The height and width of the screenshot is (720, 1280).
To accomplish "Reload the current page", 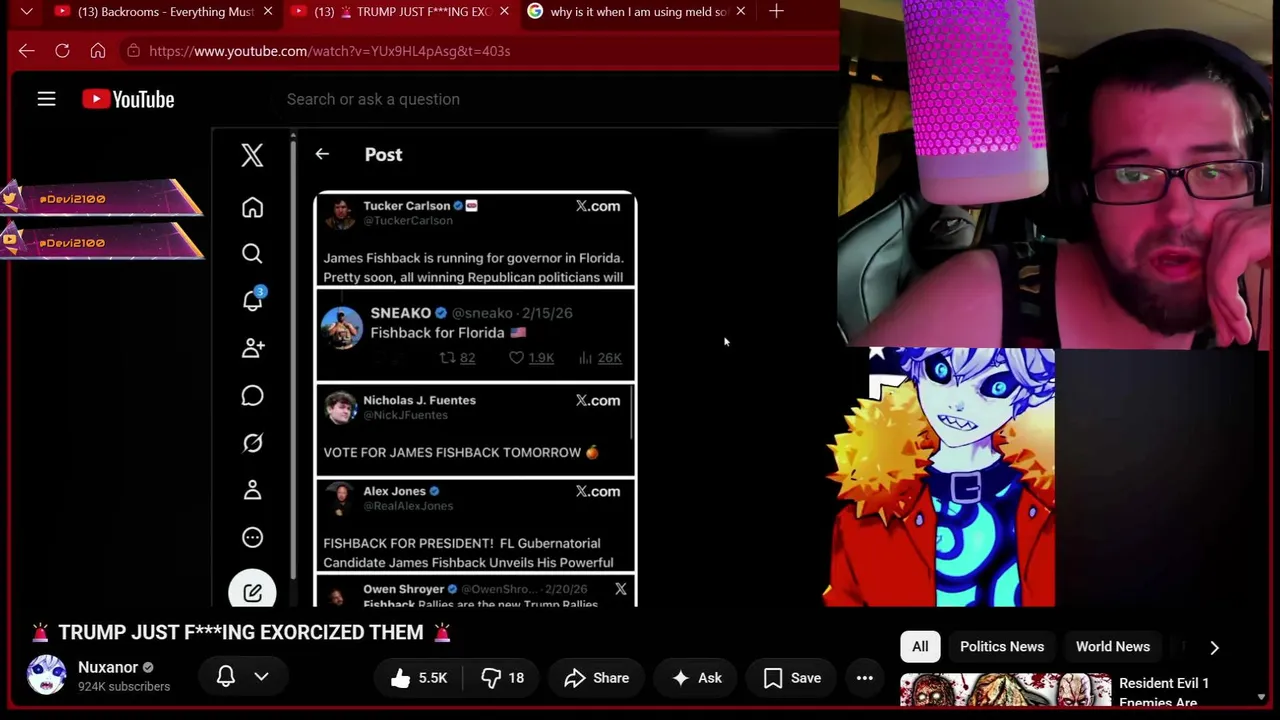I will [x=62, y=51].
